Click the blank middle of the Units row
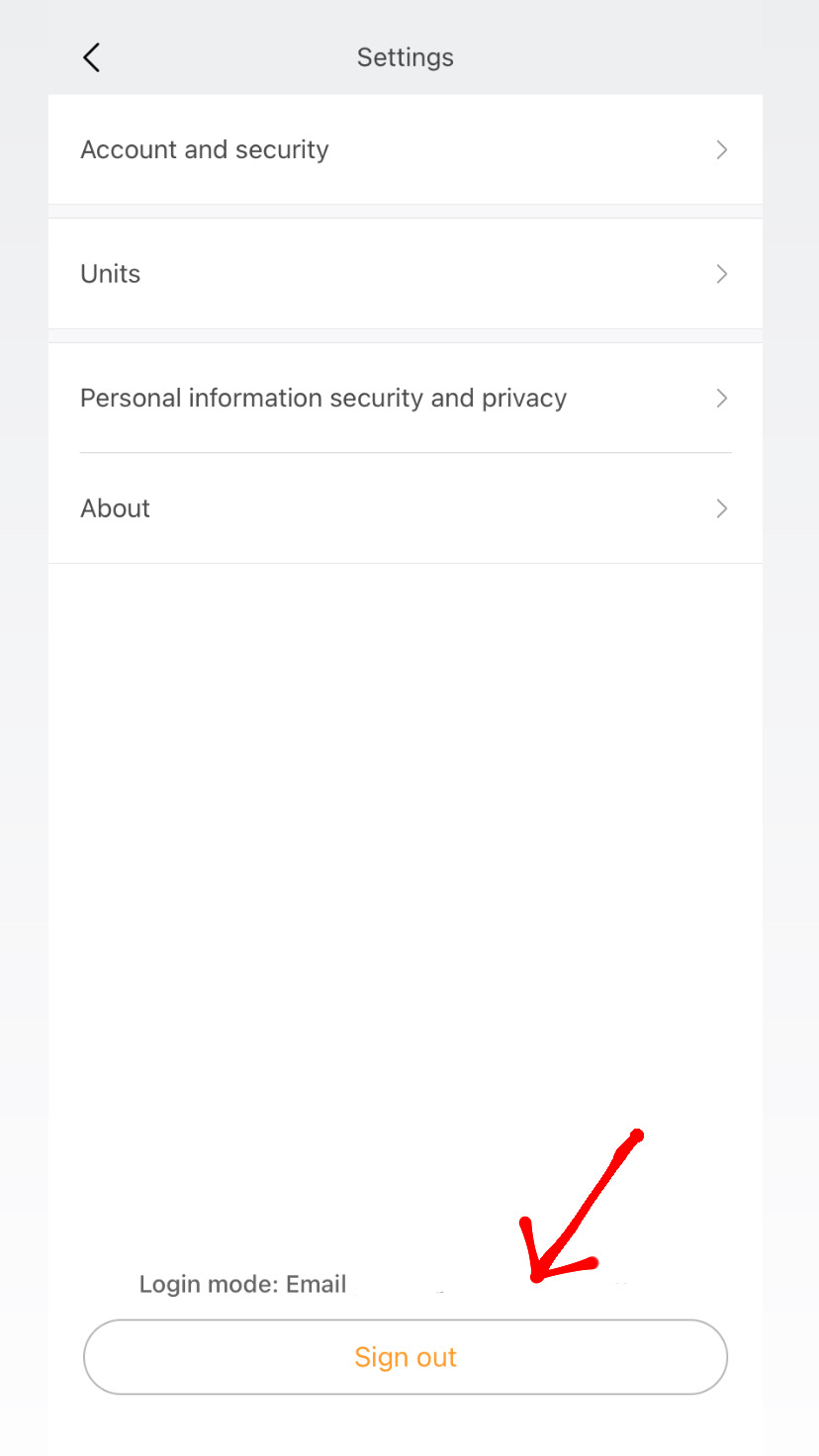 (x=425, y=274)
